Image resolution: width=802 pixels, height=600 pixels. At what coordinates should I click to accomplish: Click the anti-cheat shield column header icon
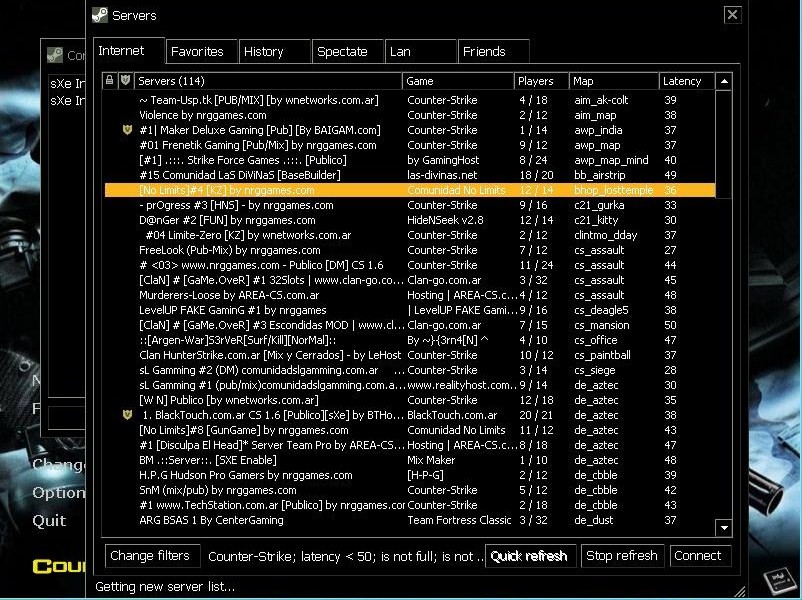[125, 80]
